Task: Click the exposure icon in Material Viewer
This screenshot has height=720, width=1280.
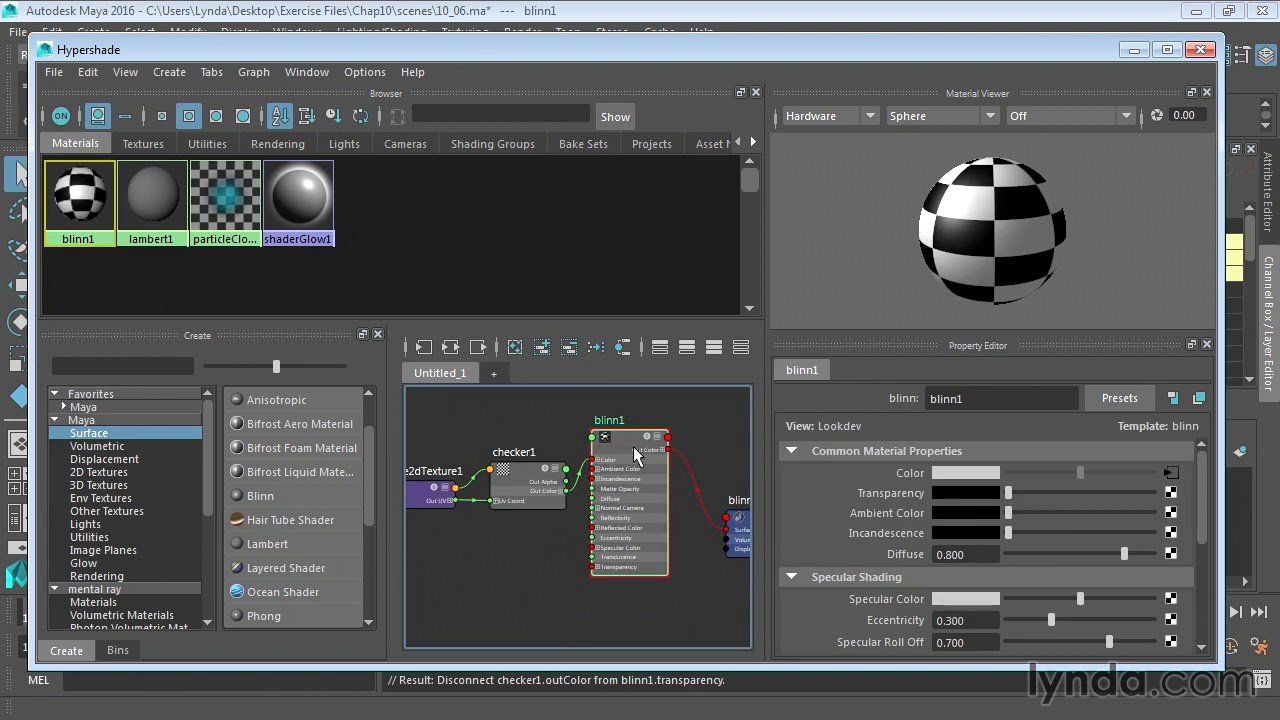Action: pos(1157,115)
